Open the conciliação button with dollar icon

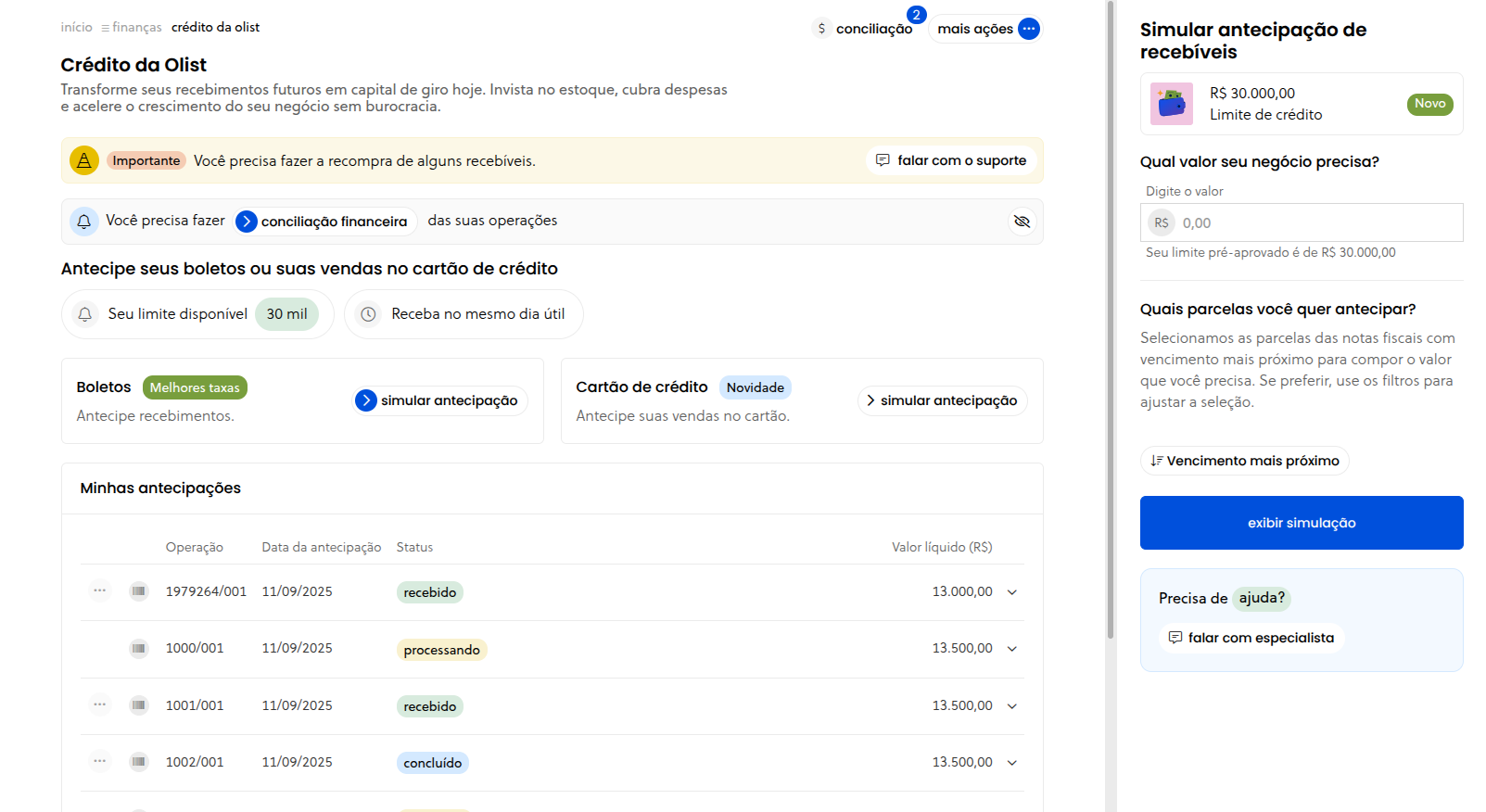coord(864,29)
